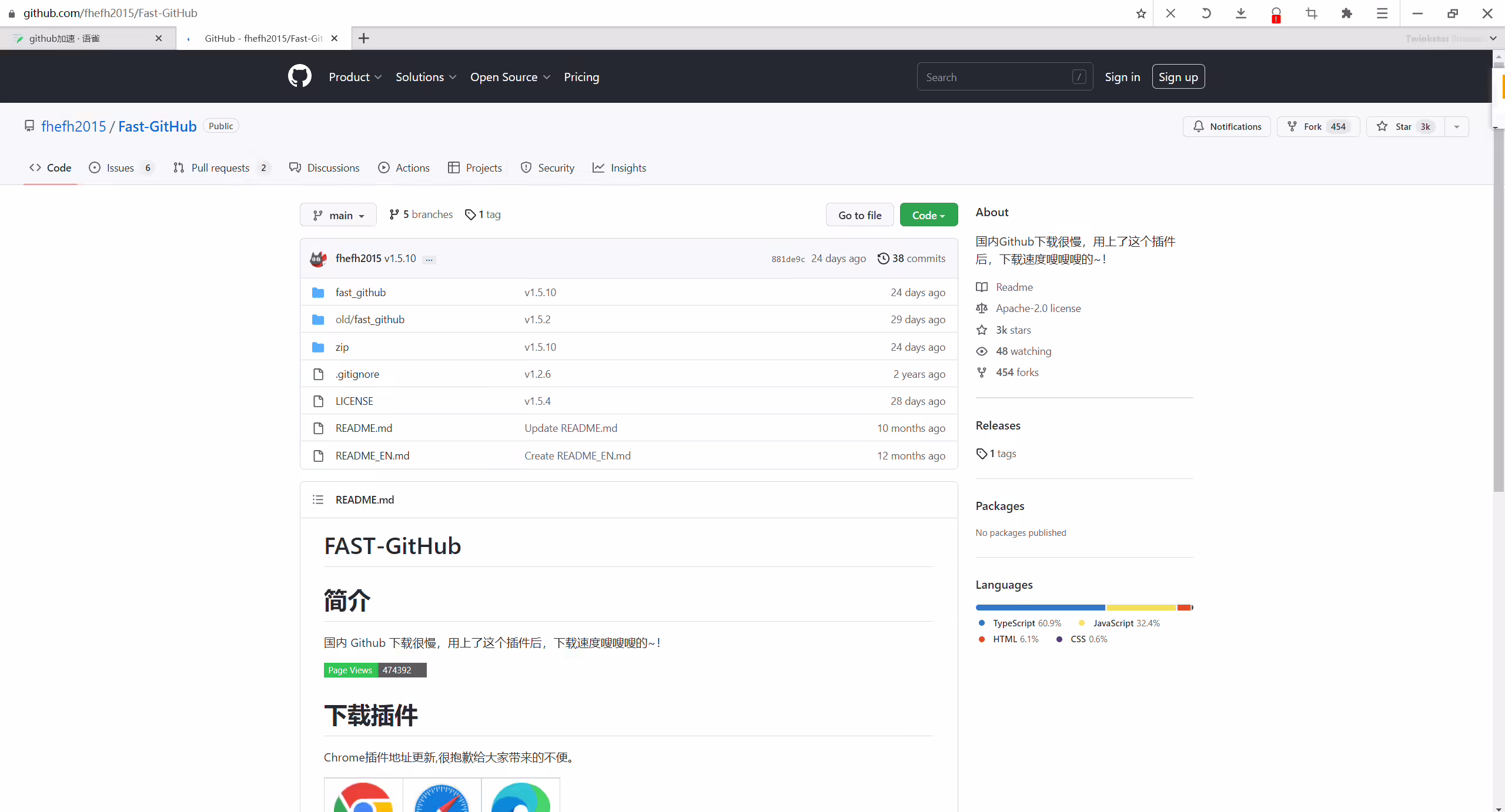Viewport: 1505px width, 812px height.
Task: Click the commit history clock icon
Action: (x=883, y=259)
